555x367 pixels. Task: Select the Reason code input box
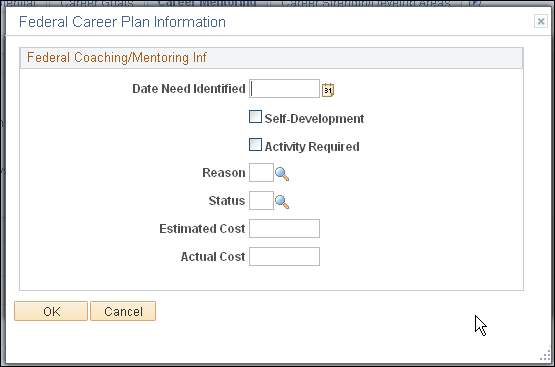pyautogui.click(x=261, y=172)
